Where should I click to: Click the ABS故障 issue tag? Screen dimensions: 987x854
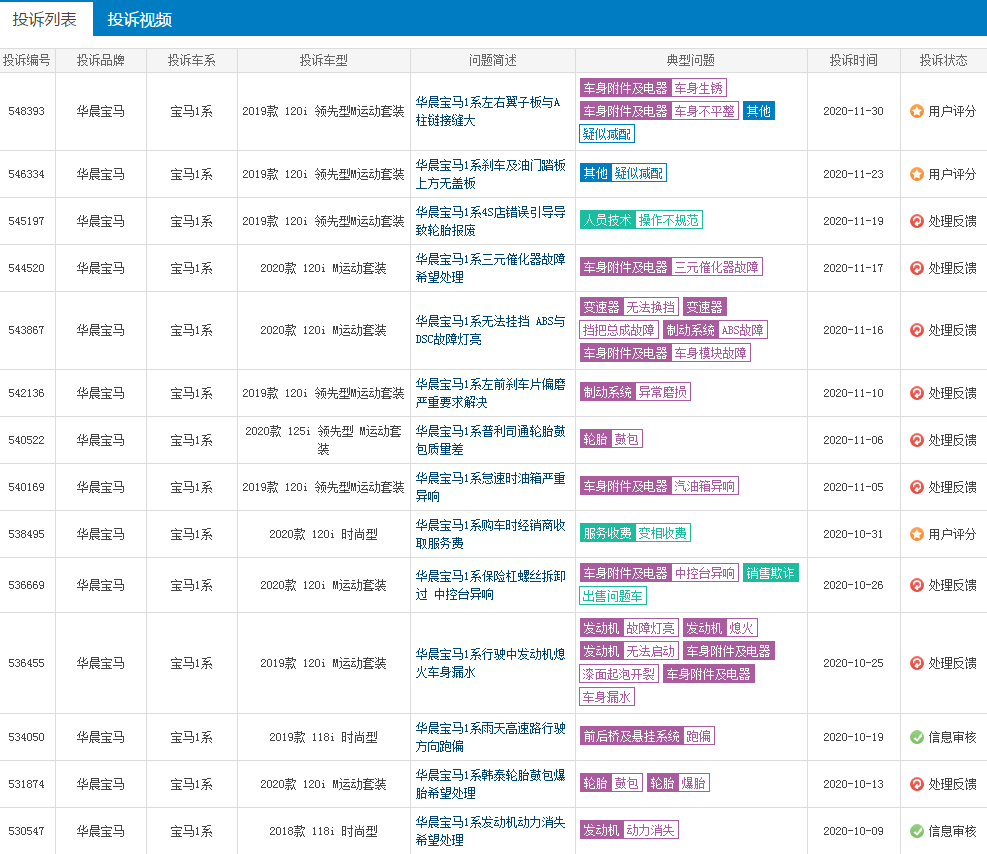tap(743, 330)
